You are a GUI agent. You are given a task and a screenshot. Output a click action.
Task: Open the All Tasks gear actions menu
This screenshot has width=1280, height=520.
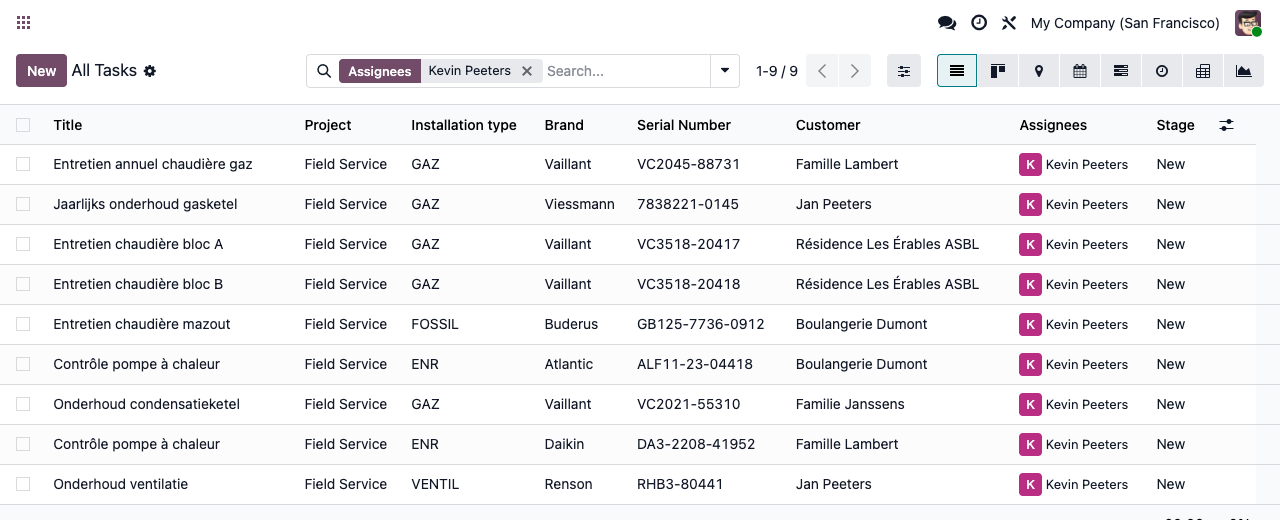pos(150,71)
